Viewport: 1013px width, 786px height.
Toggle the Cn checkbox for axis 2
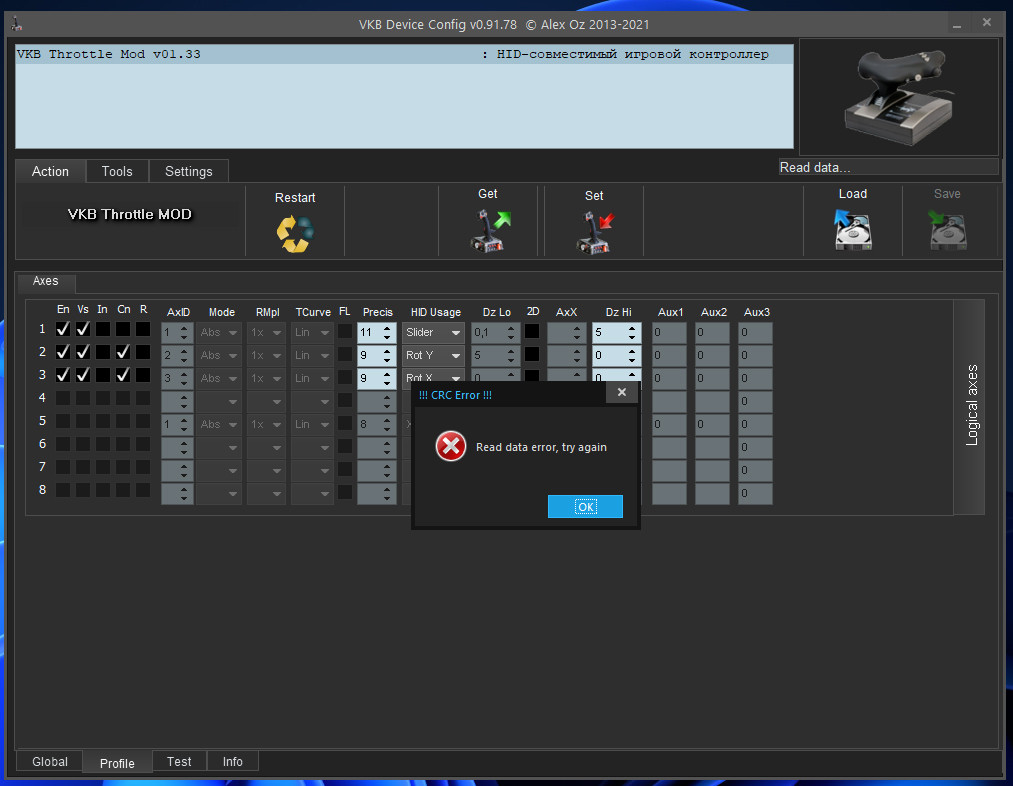pyautogui.click(x=123, y=352)
